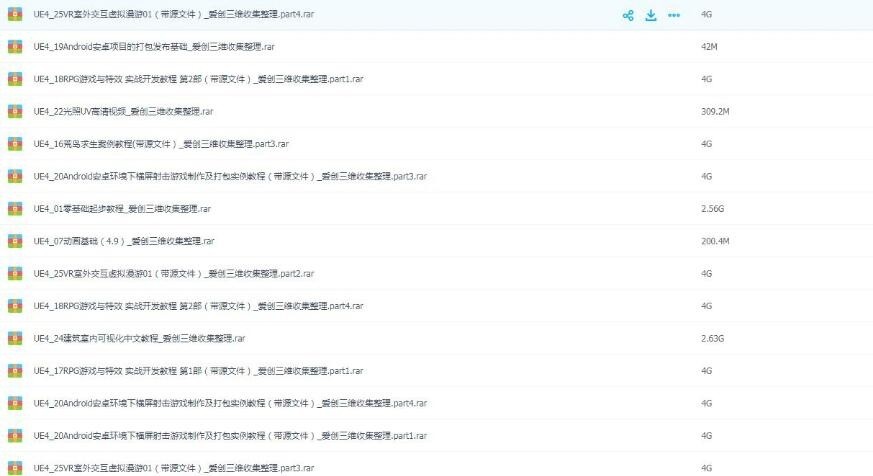This screenshot has height=476, width=873.
Task: Click the share icon on UE4_25VR part4.rar row
Action: click(x=628, y=15)
